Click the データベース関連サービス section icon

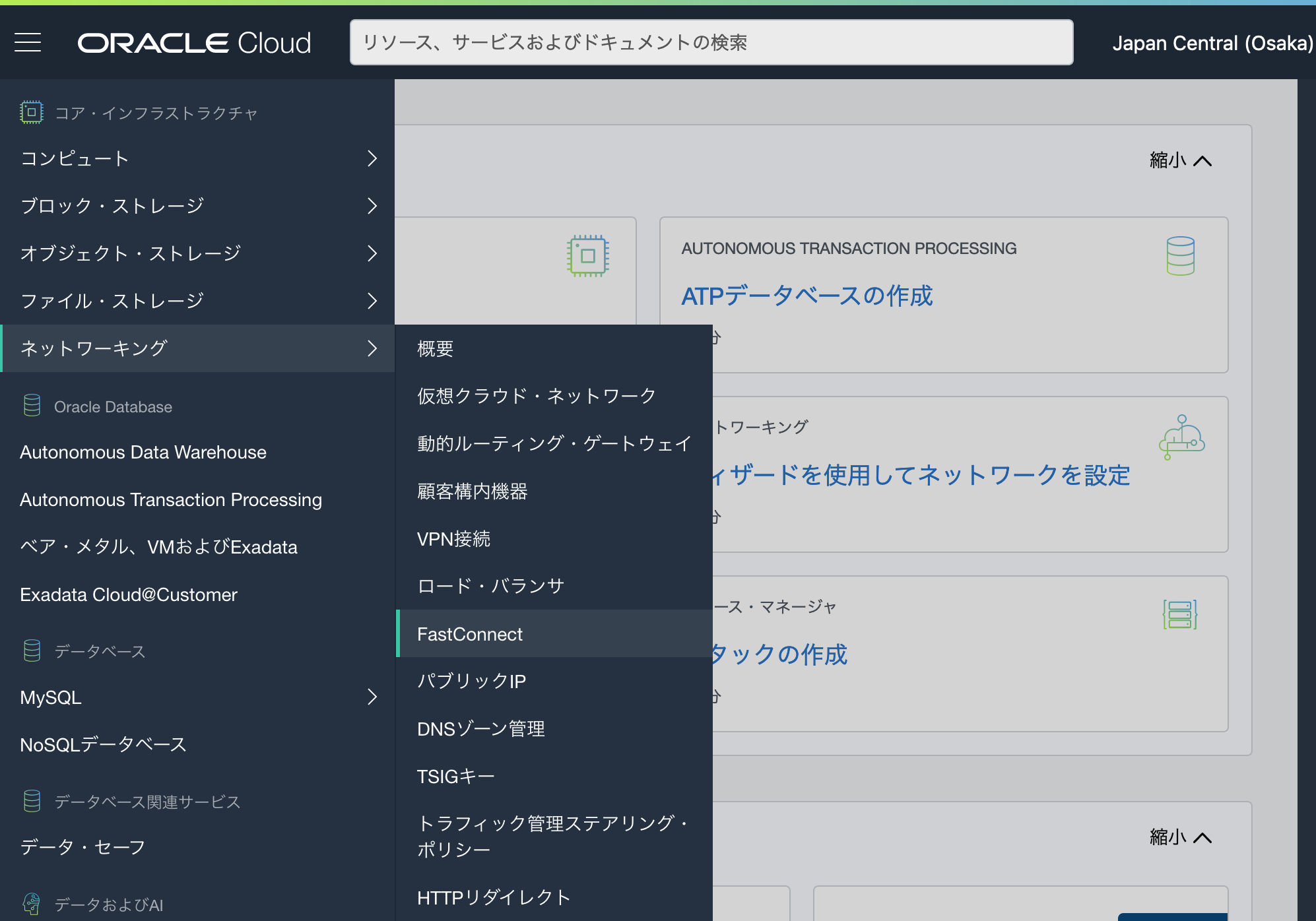click(32, 801)
